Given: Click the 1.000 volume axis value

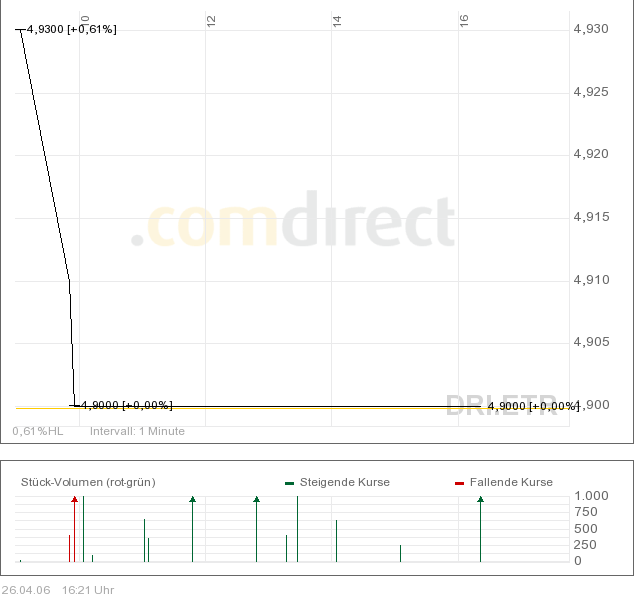Looking at the screenshot, I should (591, 496).
